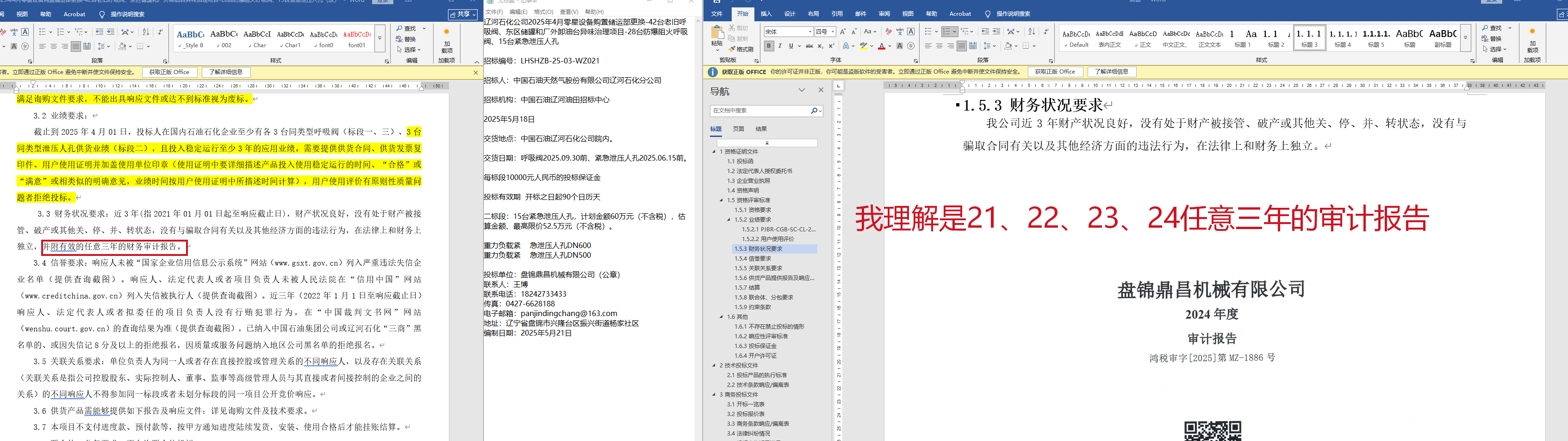
Task: Toggle justified alignment in left Word ribbon
Action: pyautogui.click(x=75, y=46)
